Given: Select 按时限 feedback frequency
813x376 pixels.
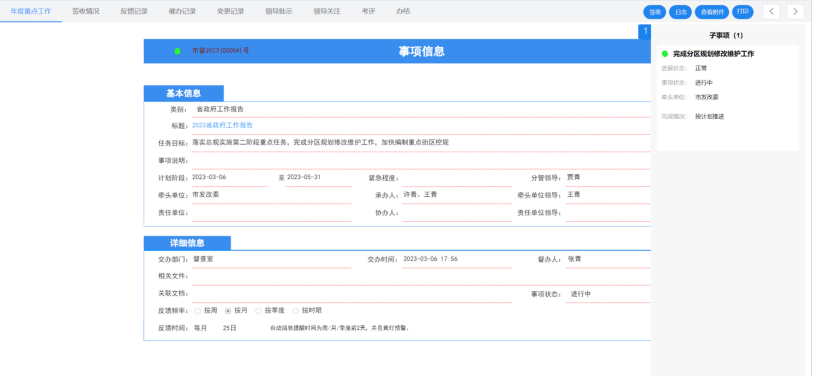Looking at the screenshot, I should click(x=296, y=311).
